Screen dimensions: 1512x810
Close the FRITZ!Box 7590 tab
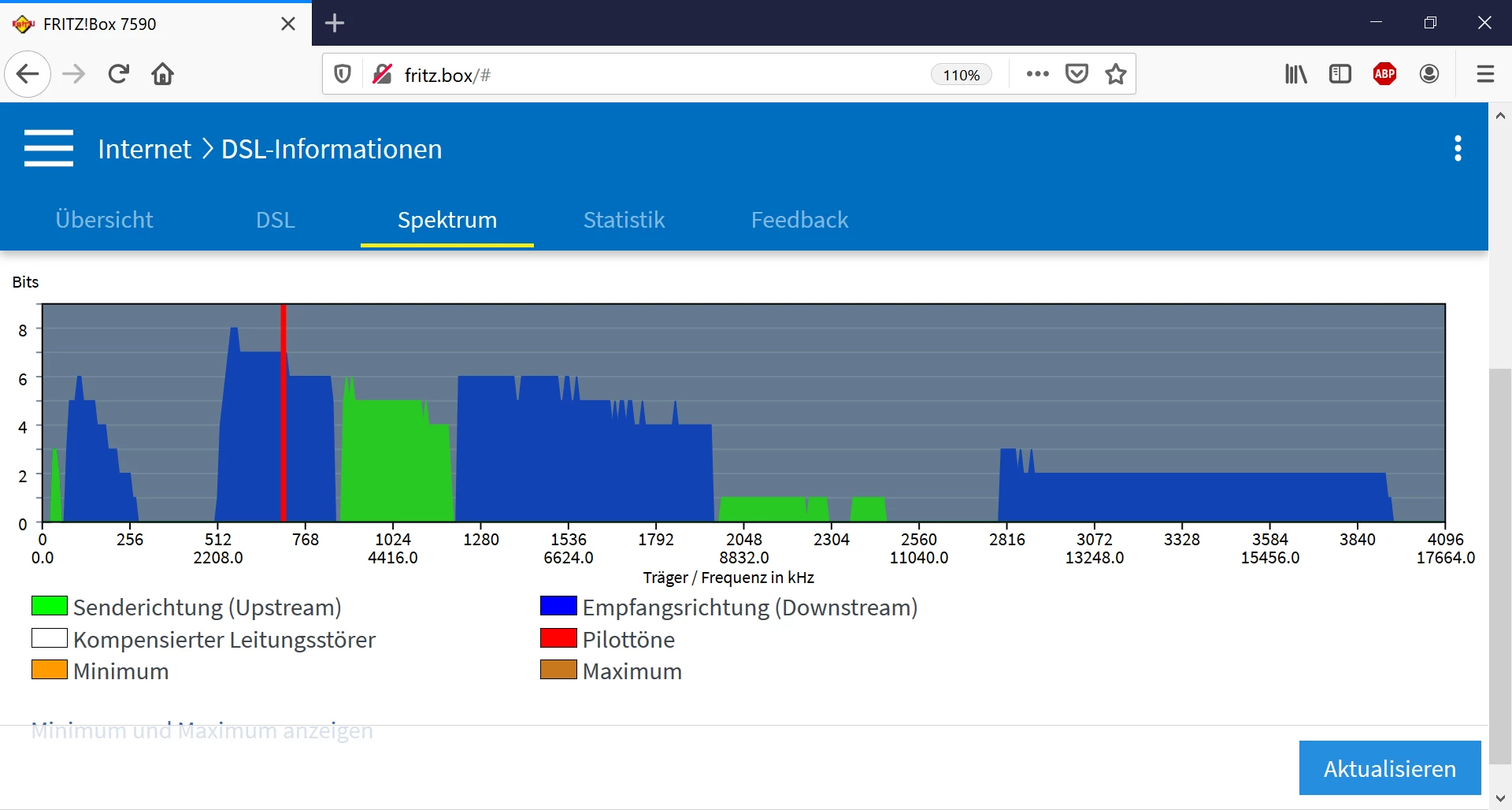[288, 24]
